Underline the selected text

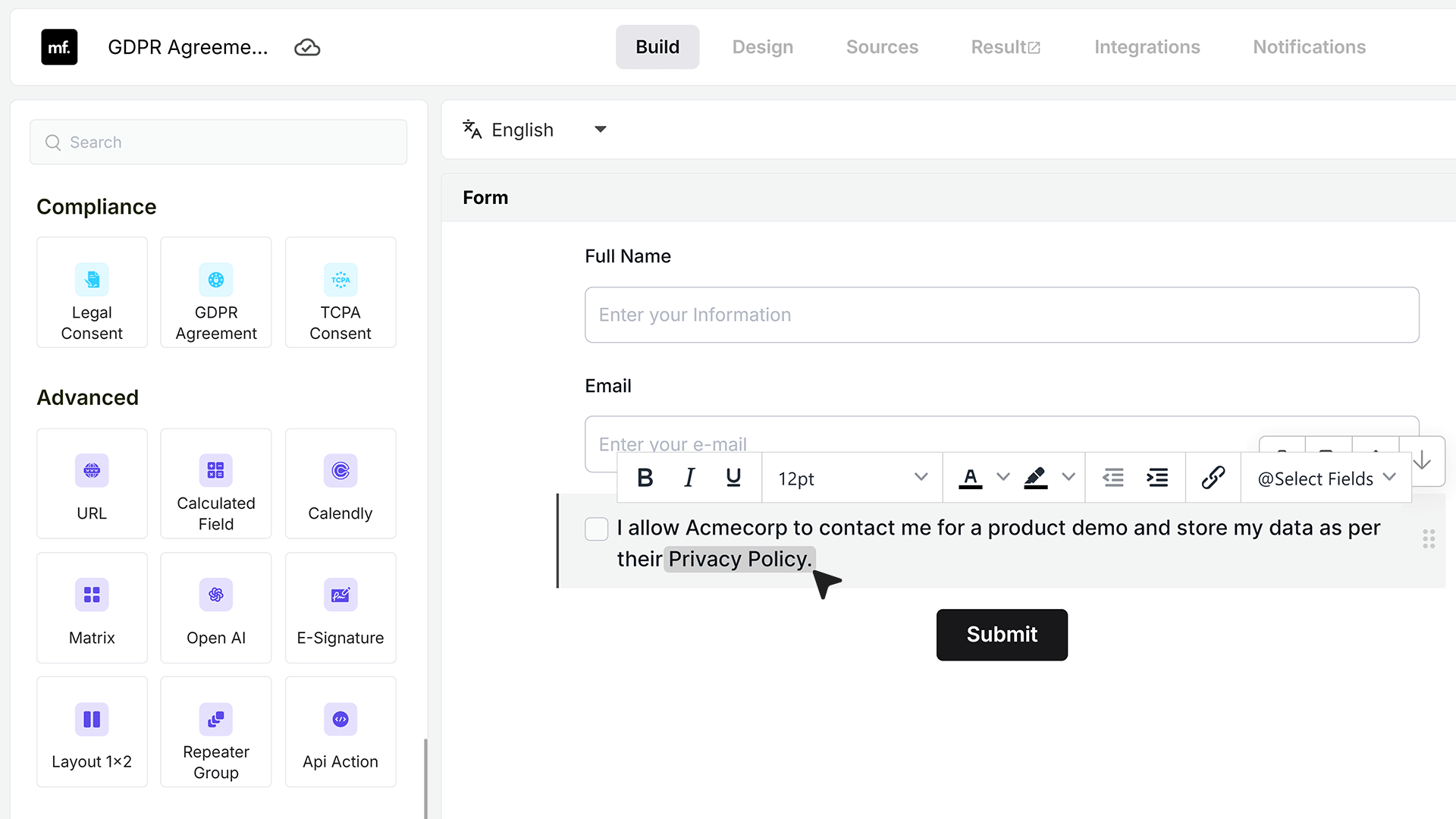click(733, 478)
